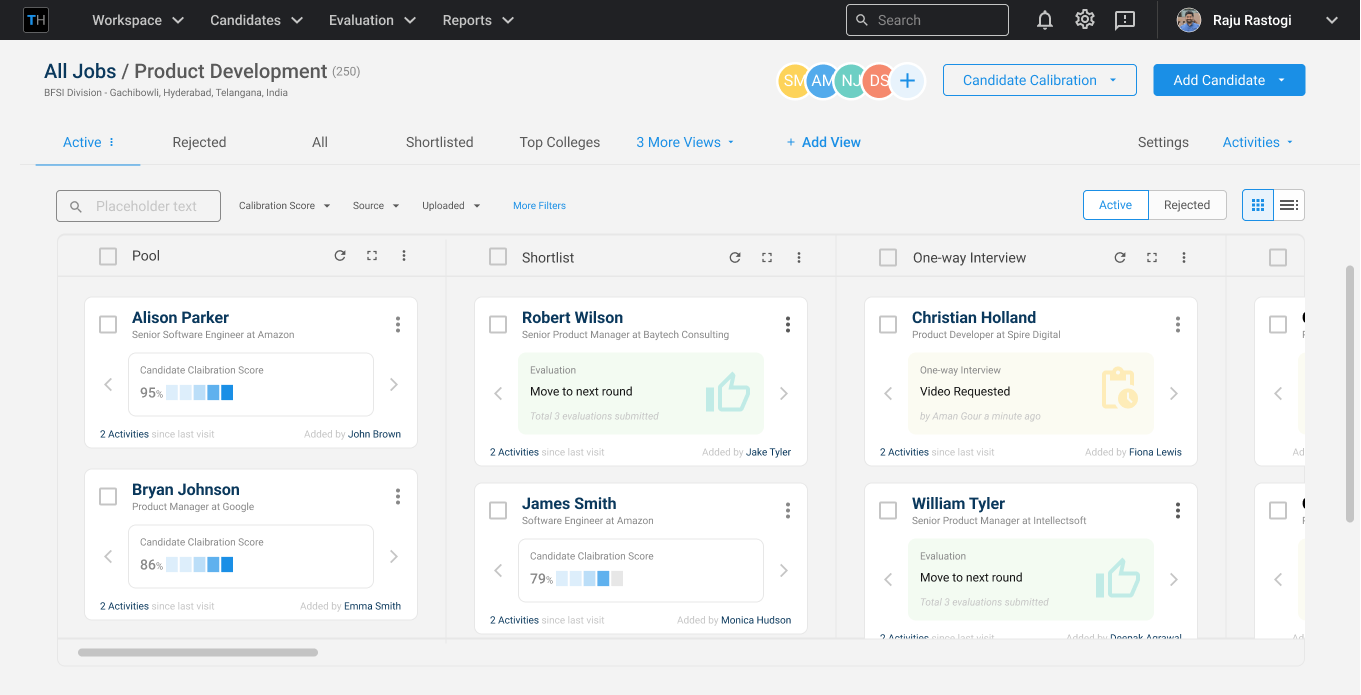1361x695 pixels.
Task: Add a team member with plus icon
Action: [x=907, y=81]
